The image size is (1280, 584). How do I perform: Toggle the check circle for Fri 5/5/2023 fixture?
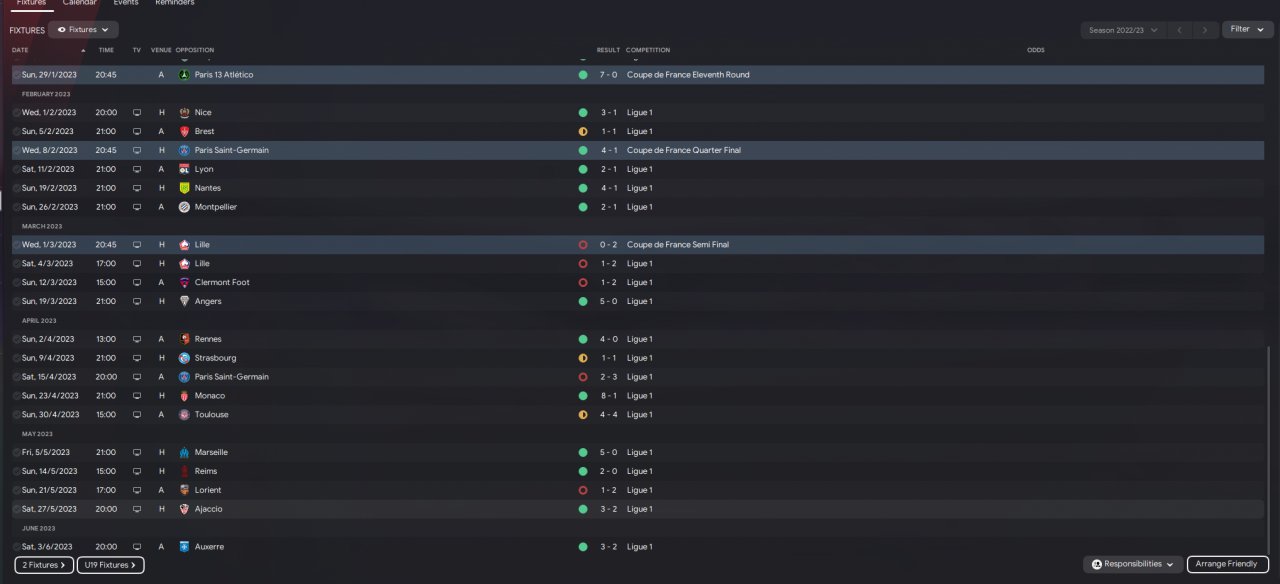pyautogui.click(x=16, y=453)
